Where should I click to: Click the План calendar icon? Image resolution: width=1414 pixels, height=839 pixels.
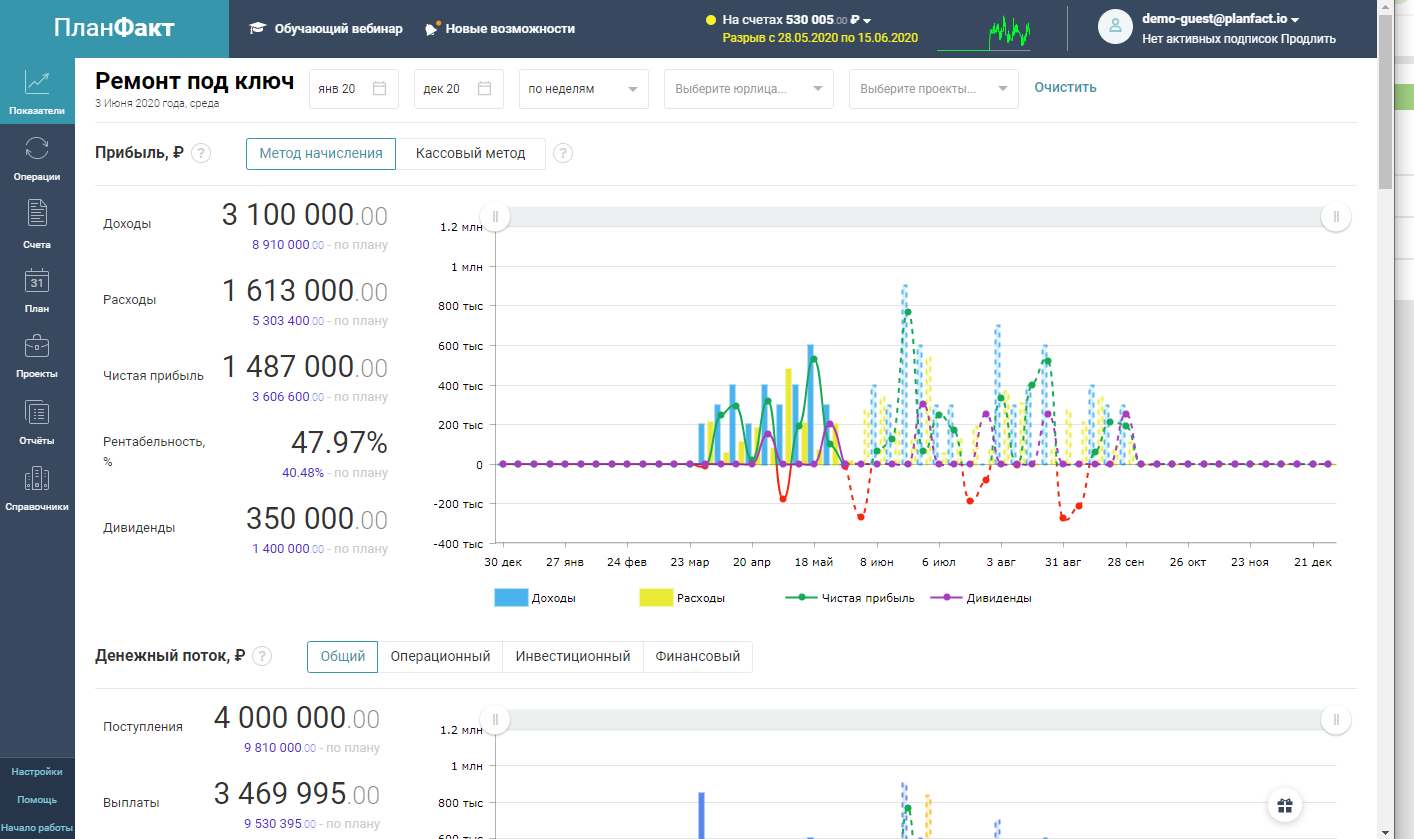37,282
